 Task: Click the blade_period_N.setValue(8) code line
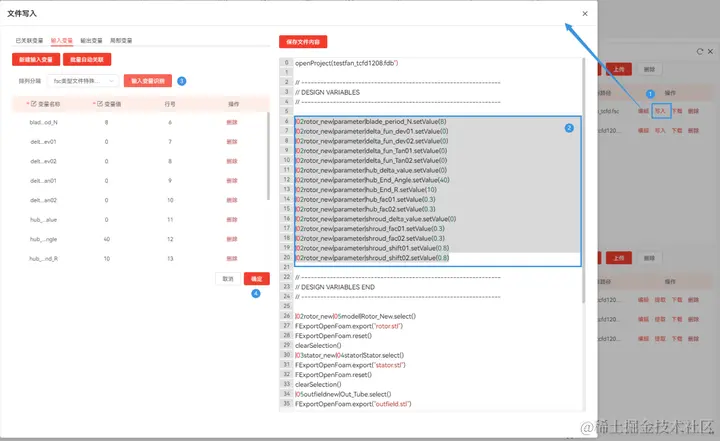tap(371, 121)
